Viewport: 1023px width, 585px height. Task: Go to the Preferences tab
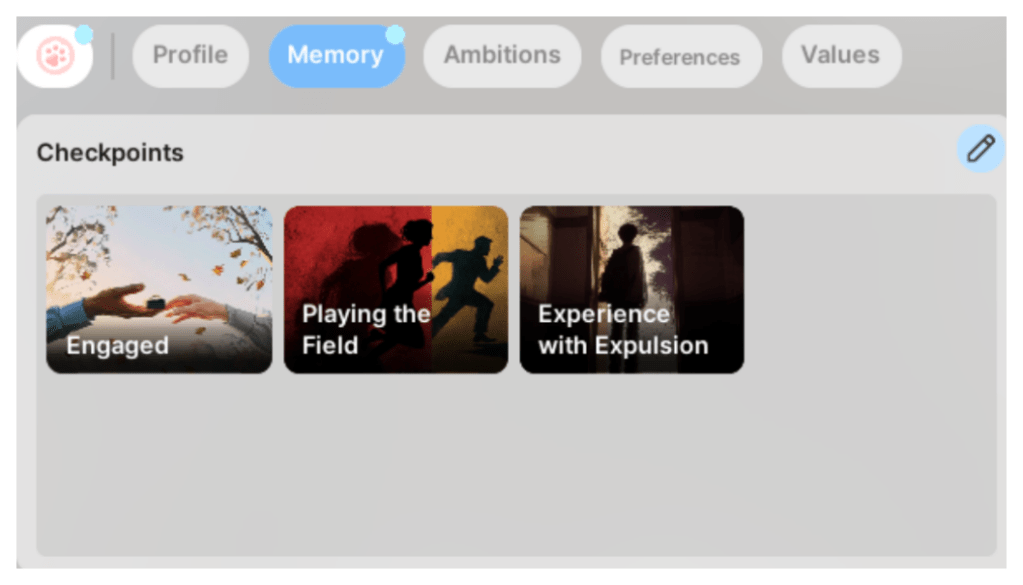click(x=680, y=57)
